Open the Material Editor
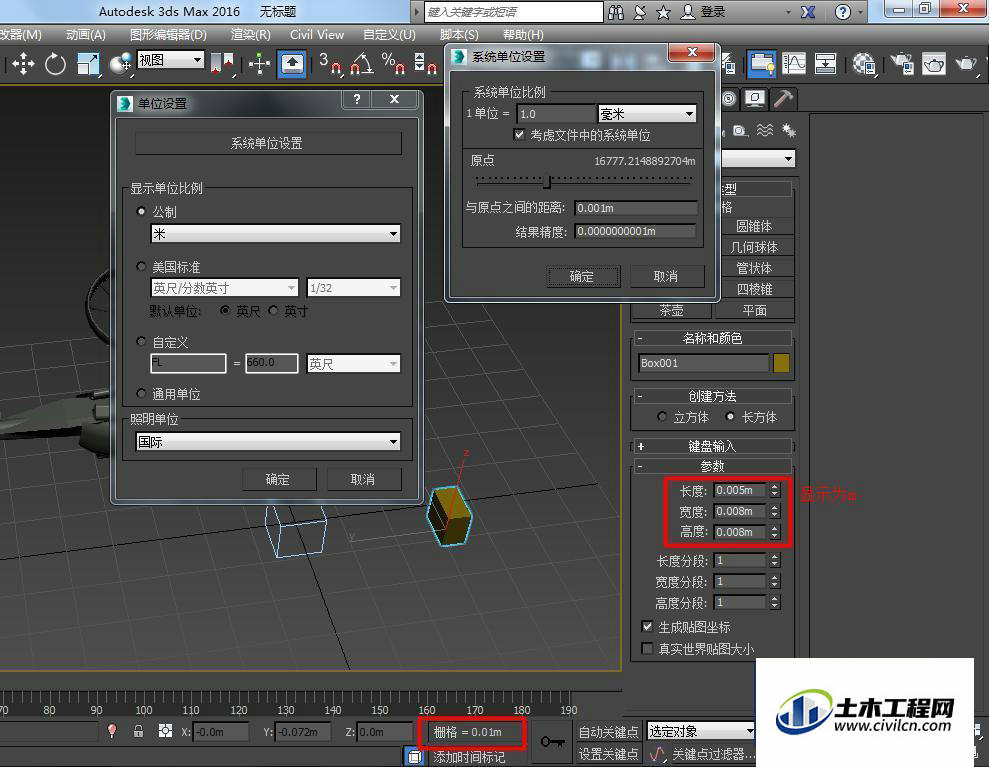 (x=863, y=64)
